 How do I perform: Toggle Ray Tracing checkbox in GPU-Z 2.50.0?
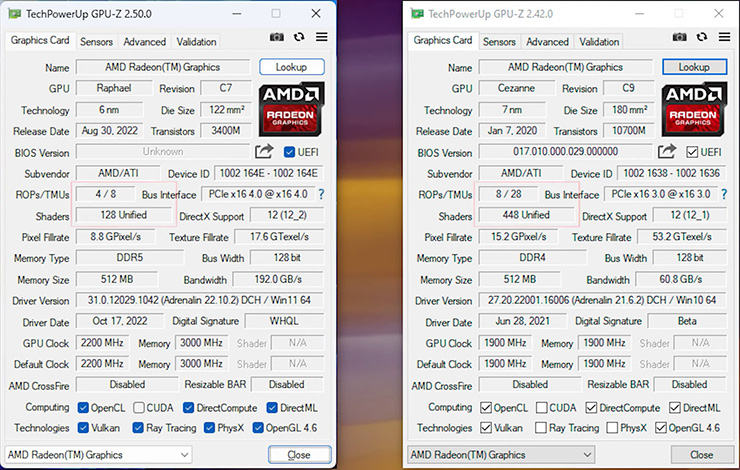(138, 428)
